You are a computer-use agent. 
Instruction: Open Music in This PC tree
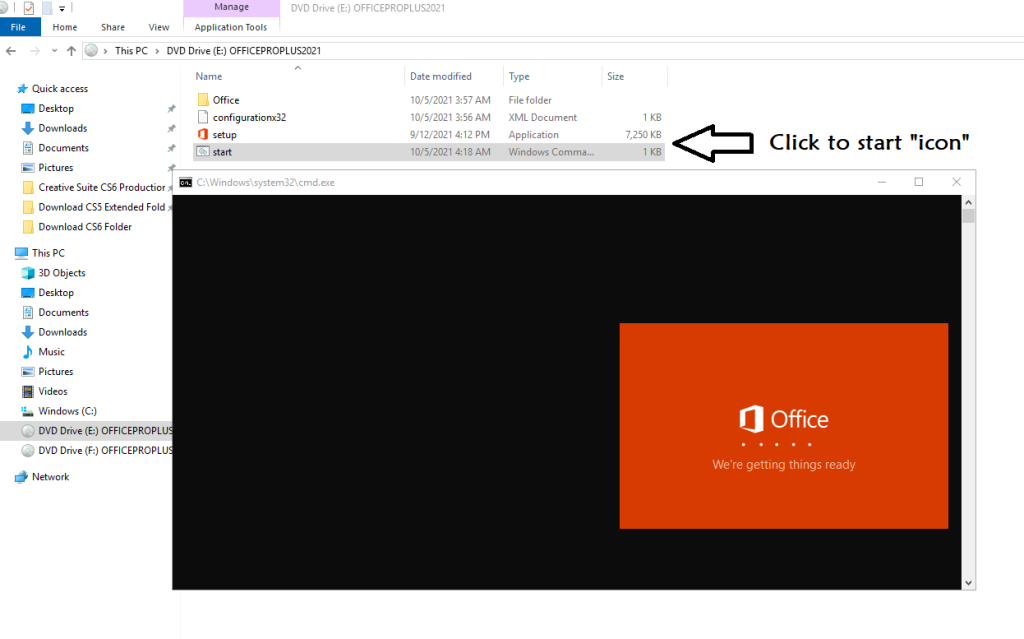pos(52,352)
